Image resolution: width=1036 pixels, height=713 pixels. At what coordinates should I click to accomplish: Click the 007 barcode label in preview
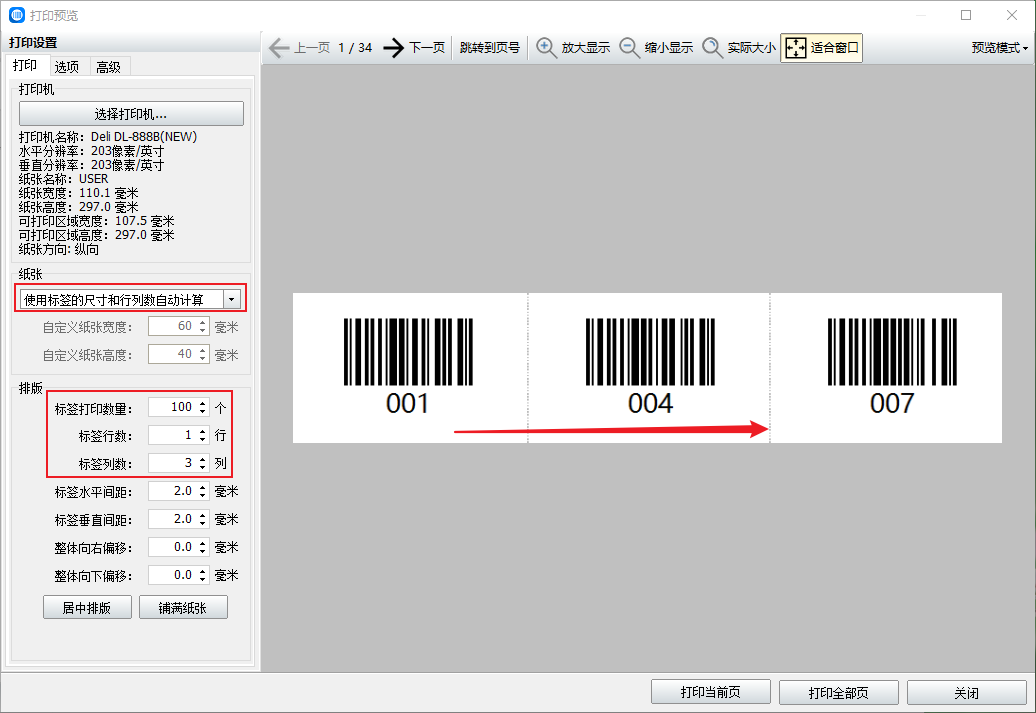click(892, 367)
